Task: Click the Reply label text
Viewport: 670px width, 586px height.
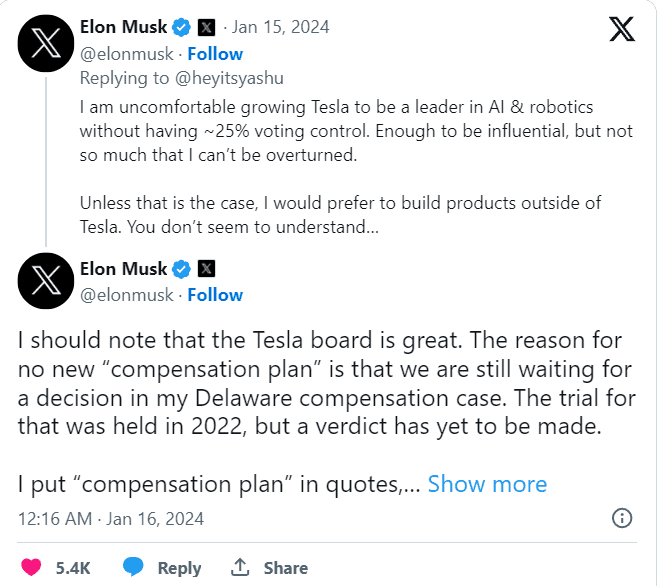Action: pyautogui.click(x=179, y=567)
